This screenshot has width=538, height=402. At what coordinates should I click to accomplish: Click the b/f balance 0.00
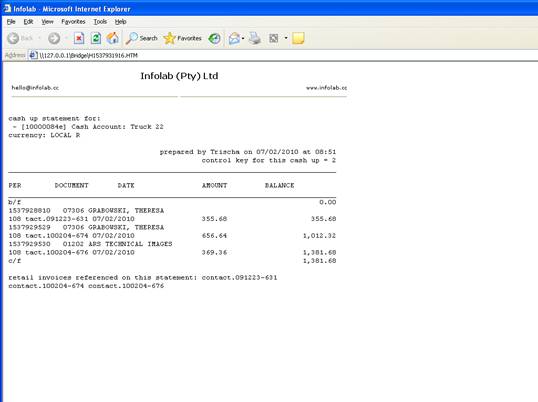click(328, 202)
